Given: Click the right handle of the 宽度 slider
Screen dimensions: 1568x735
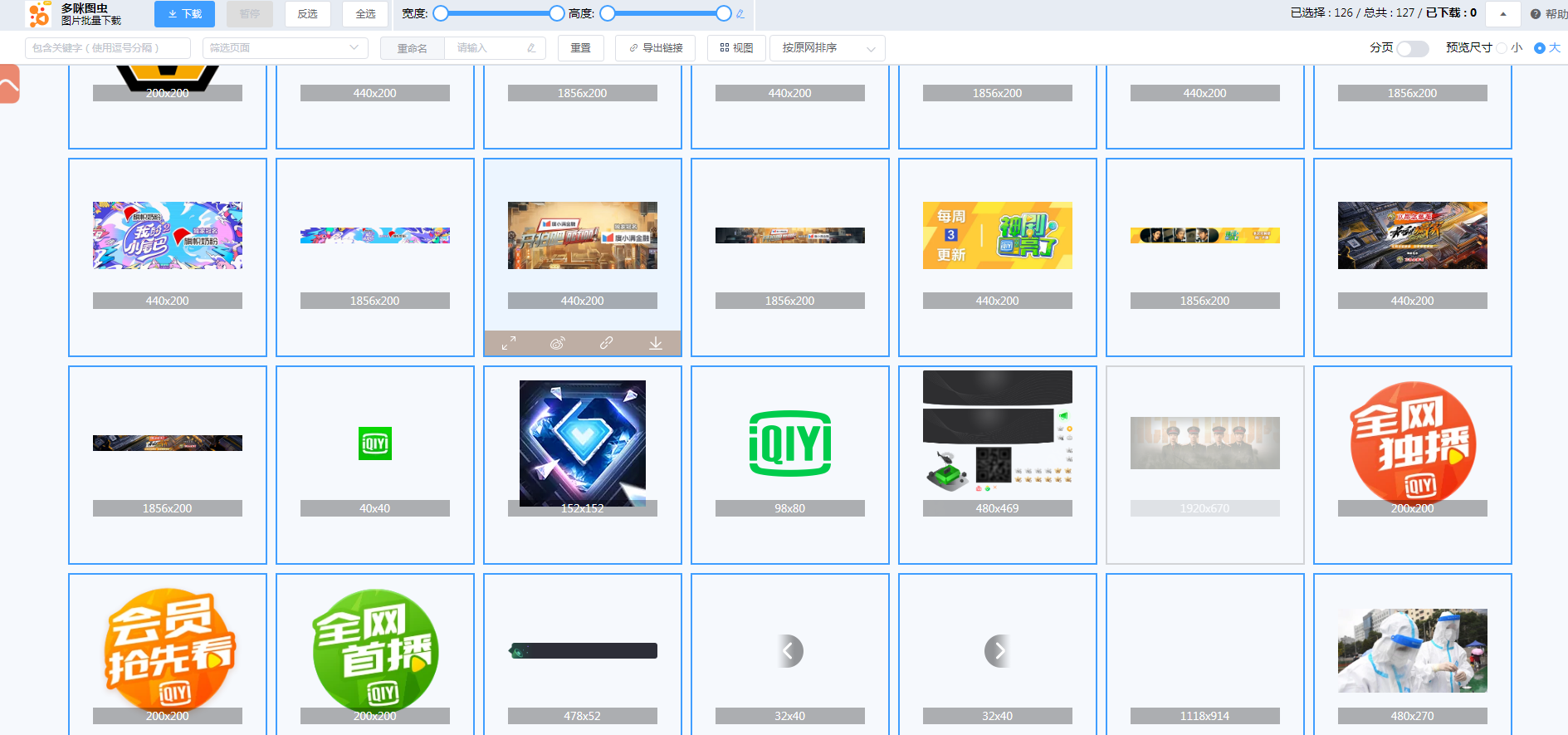Looking at the screenshot, I should [557, 13].
